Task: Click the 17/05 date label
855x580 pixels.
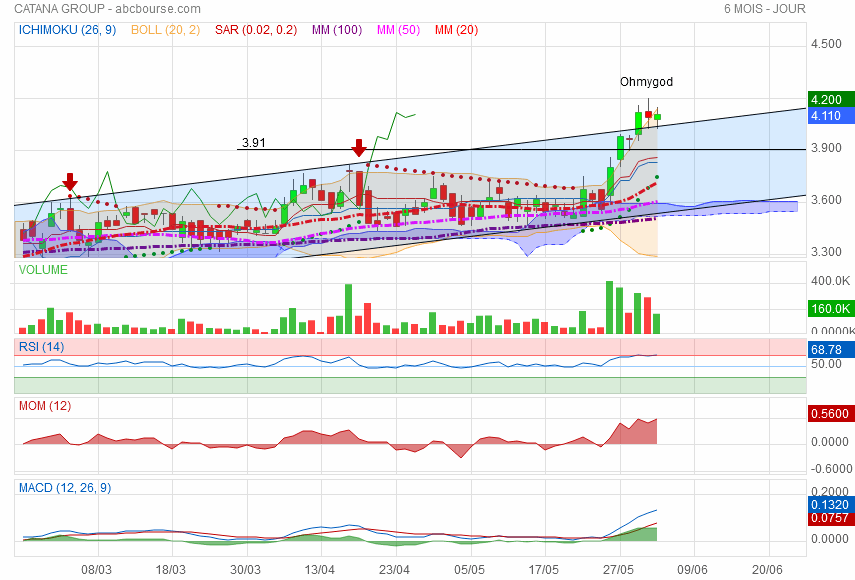Action: coord(544,570)
